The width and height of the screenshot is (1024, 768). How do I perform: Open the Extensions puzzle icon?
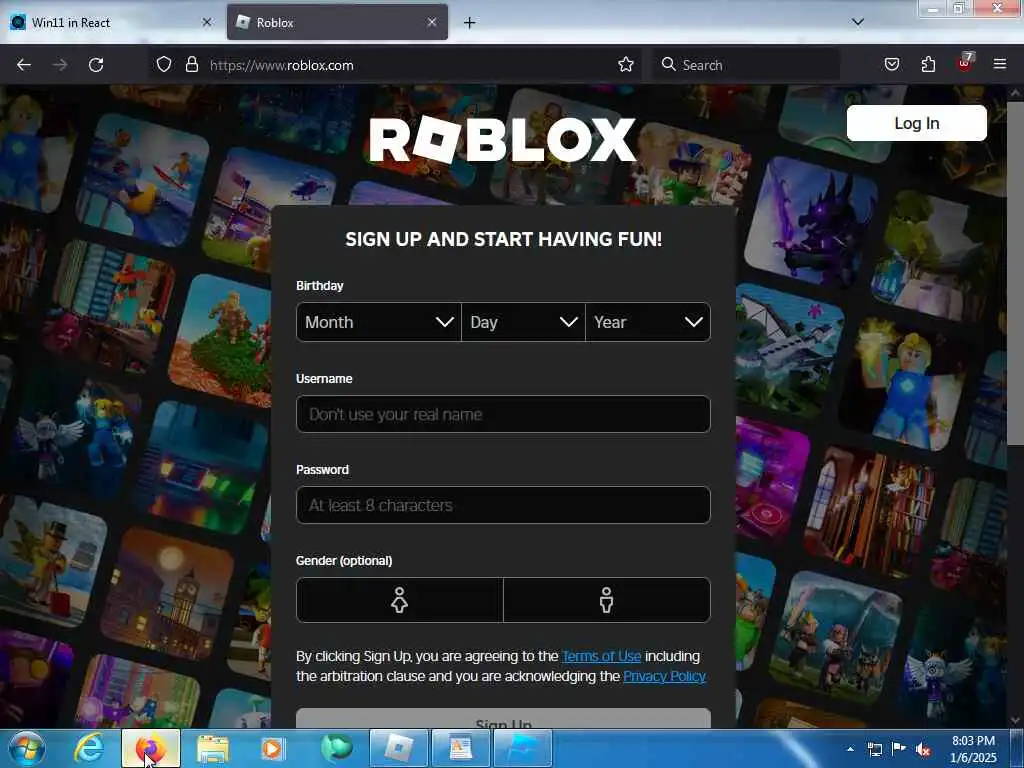[928, 65]
